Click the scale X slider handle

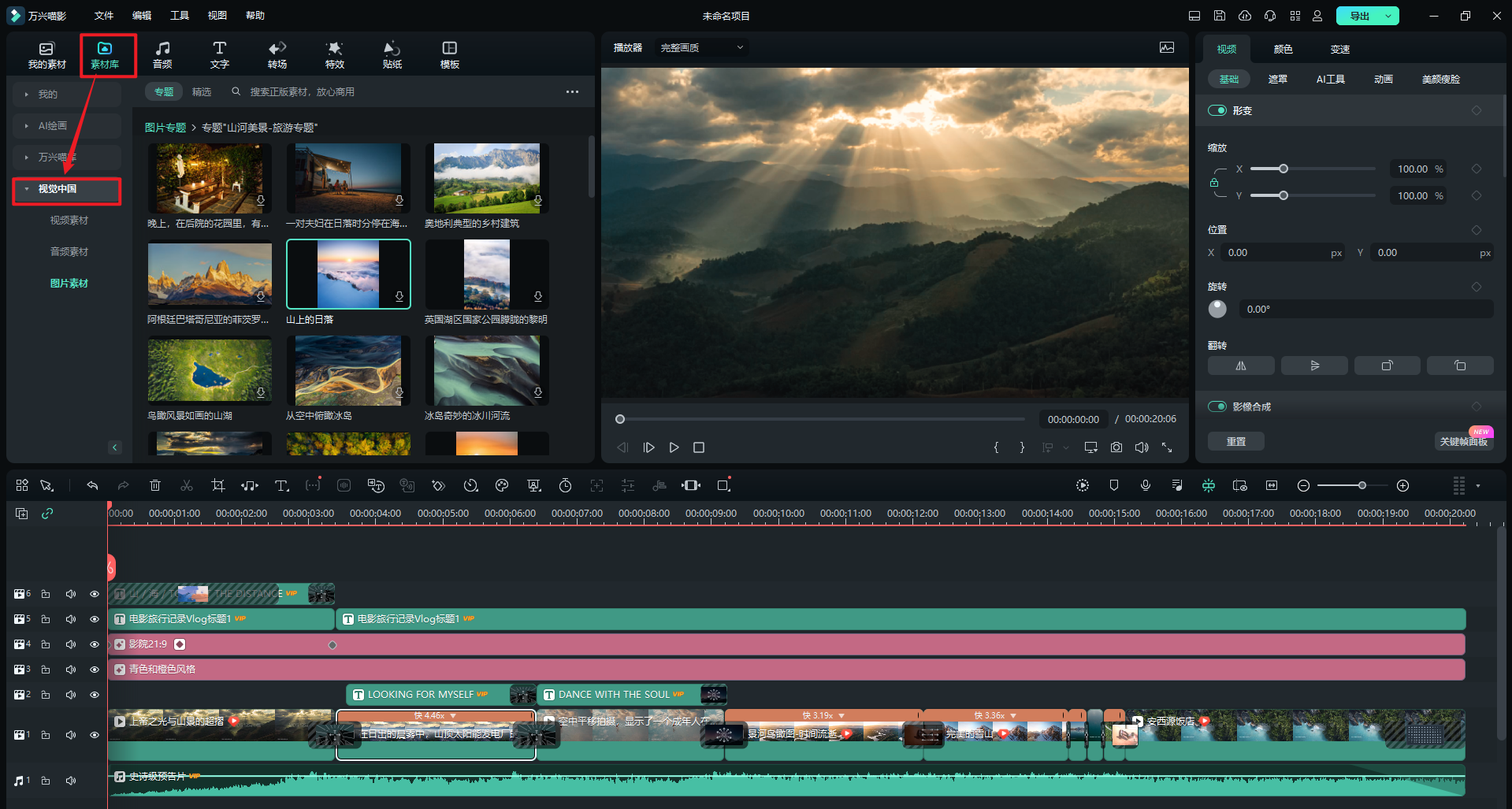point(1284,169)
